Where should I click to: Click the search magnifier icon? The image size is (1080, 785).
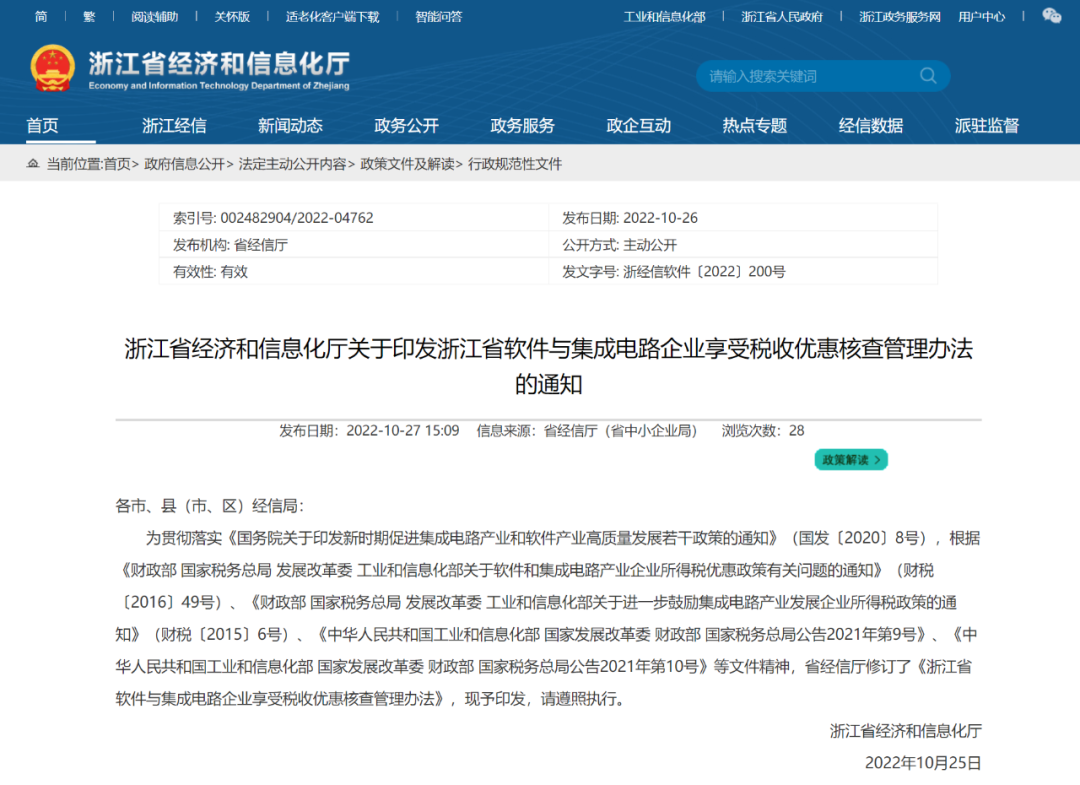[x=928, y=76]
